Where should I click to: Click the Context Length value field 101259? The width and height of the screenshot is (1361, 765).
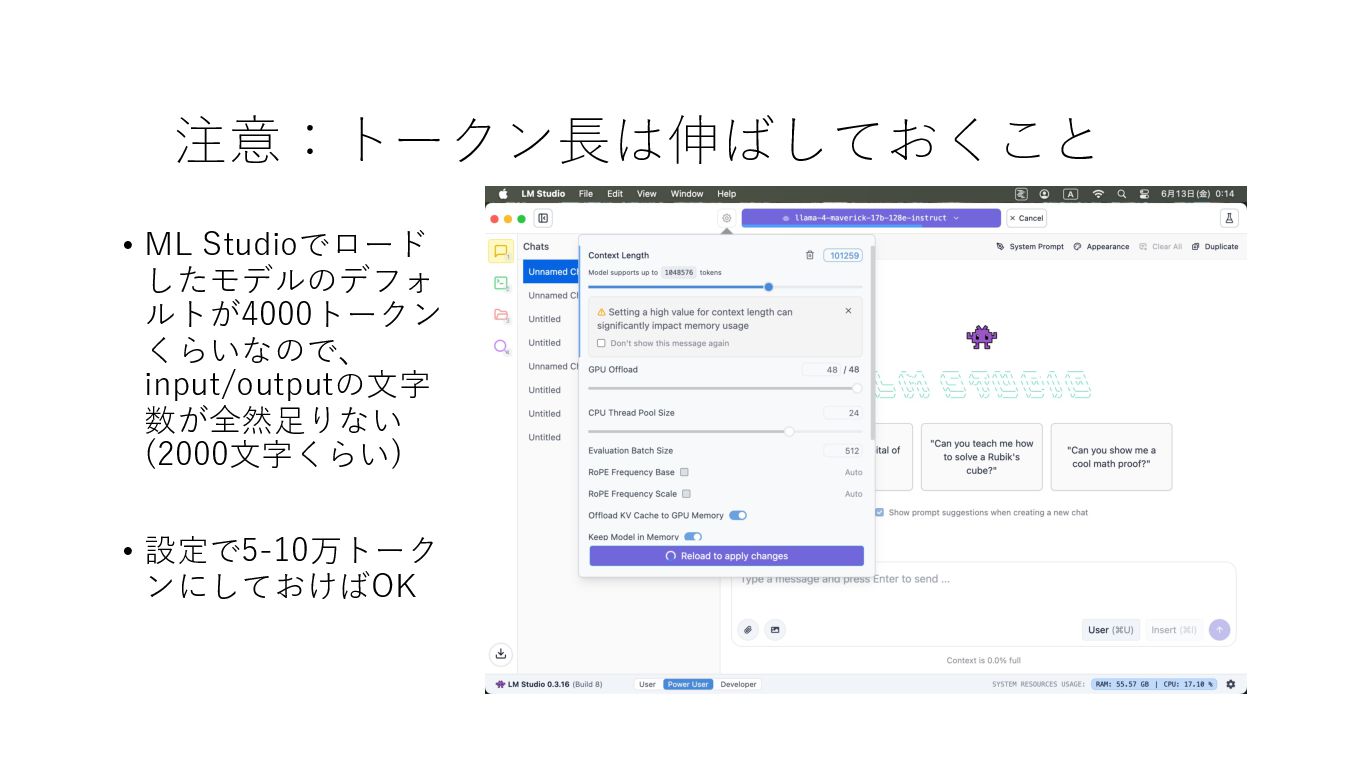tap(843, 255)
